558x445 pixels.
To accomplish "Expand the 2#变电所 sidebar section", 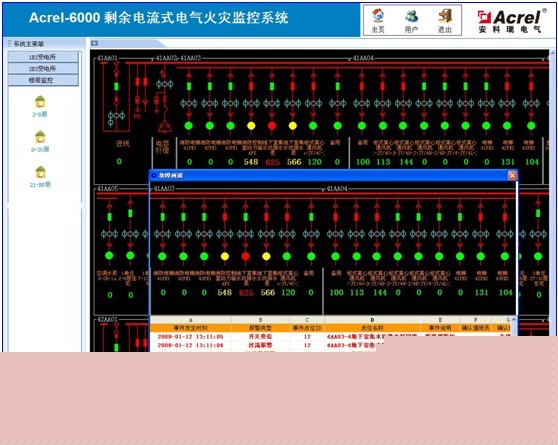I will point(43,68).
